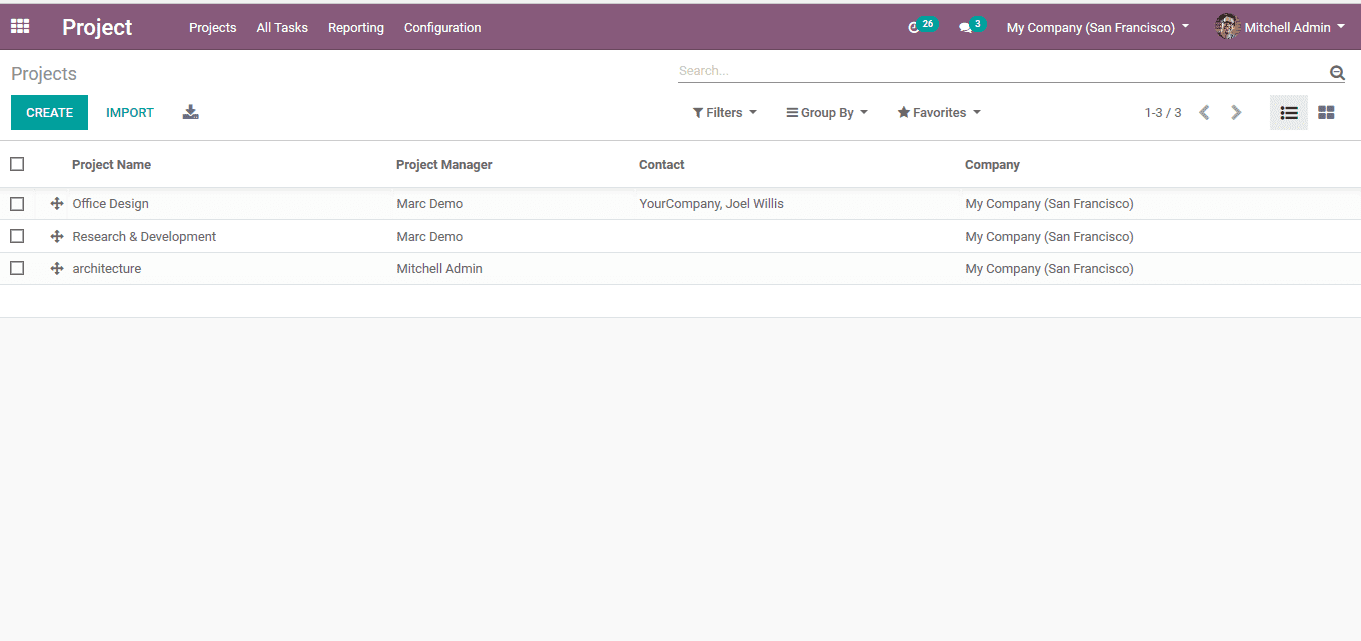Screen dimensions: 1361x641
Task: Click the Projects breadcrumb title
Action: click(44, 74)
